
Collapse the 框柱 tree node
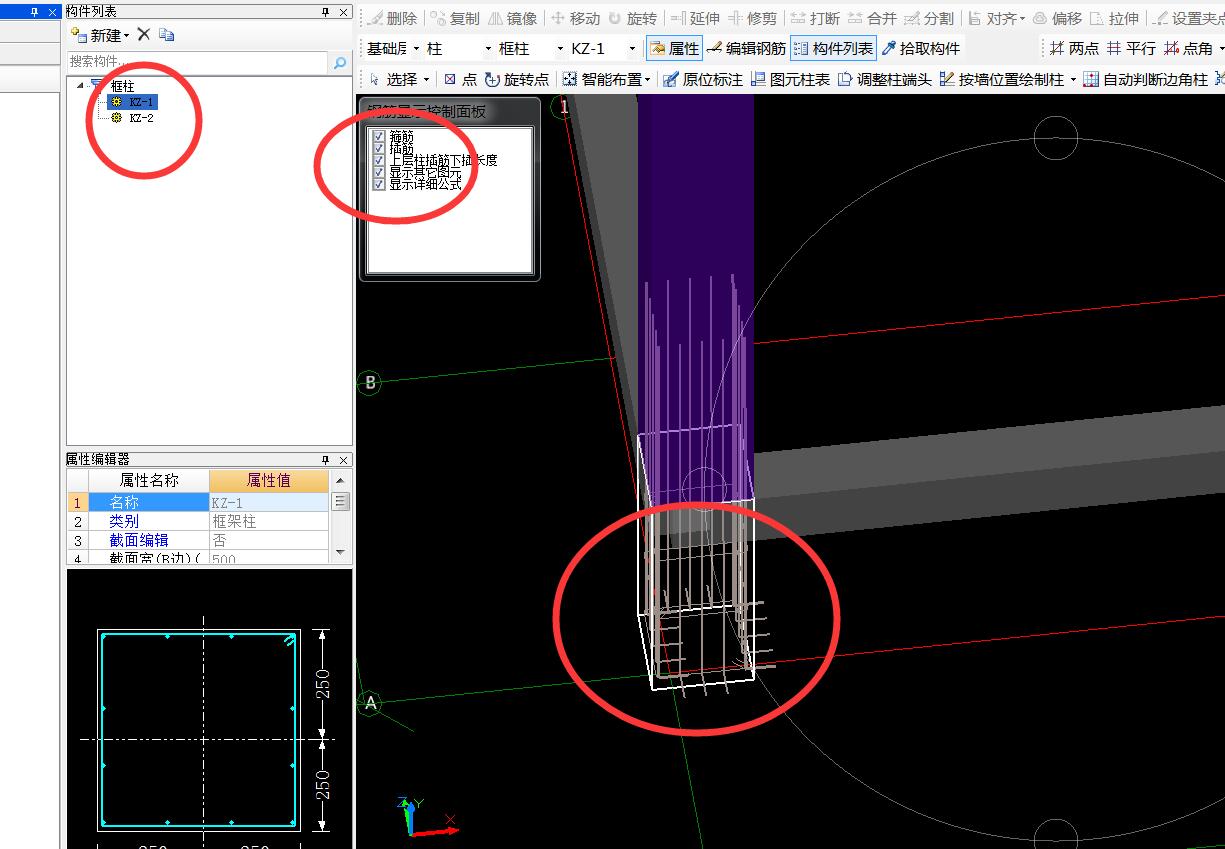[80, 86]
